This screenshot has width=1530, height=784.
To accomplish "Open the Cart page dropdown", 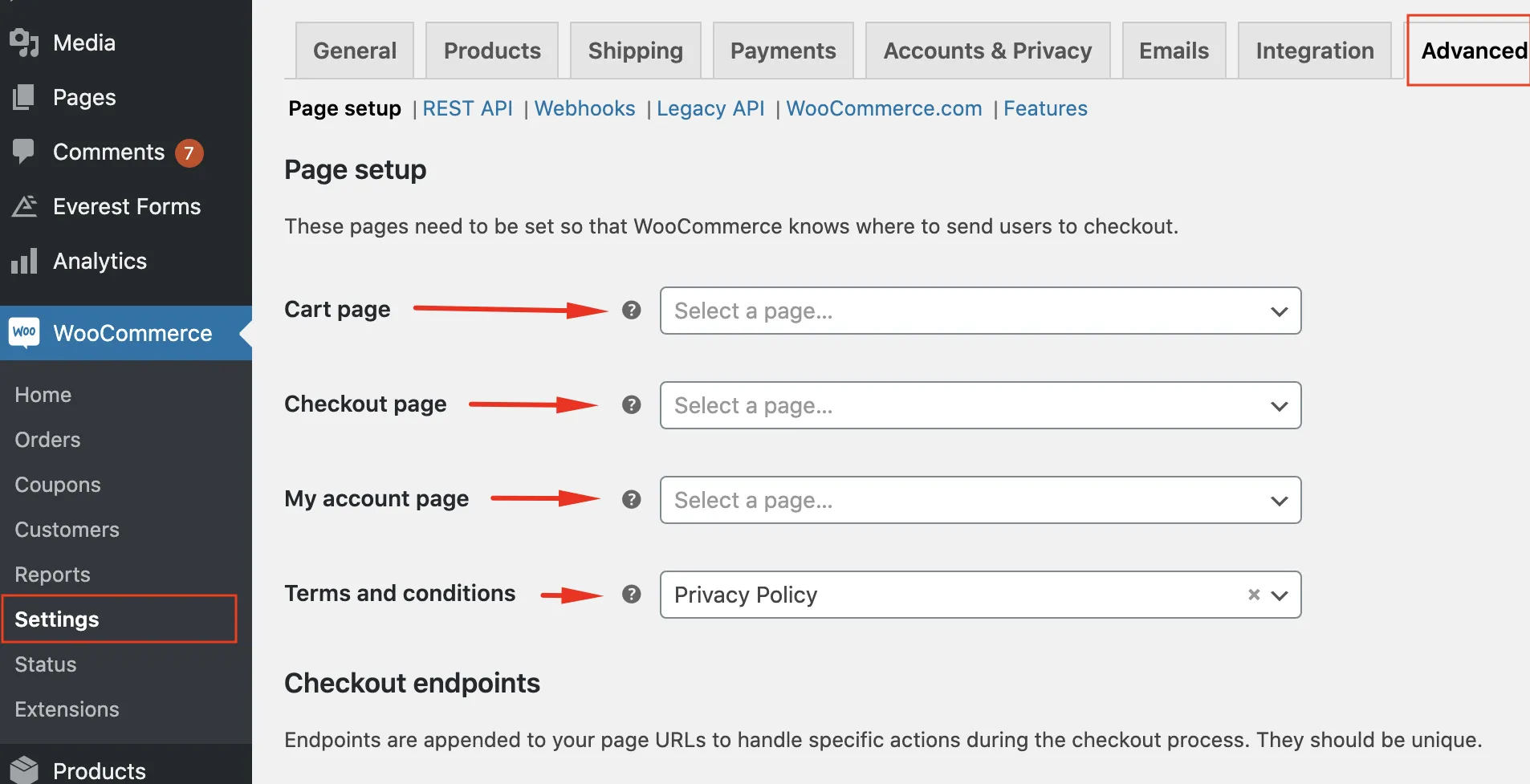I will click(x=979, y=311).
